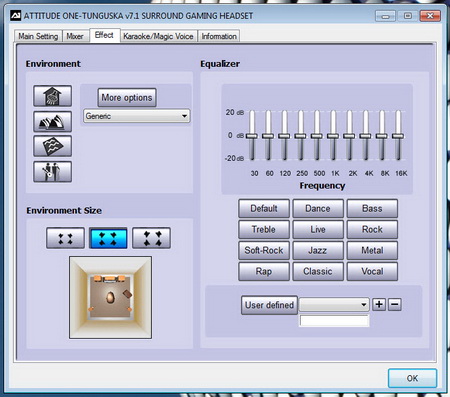
Task: Open the Generic environment dropdown
Action: (137, 116)
